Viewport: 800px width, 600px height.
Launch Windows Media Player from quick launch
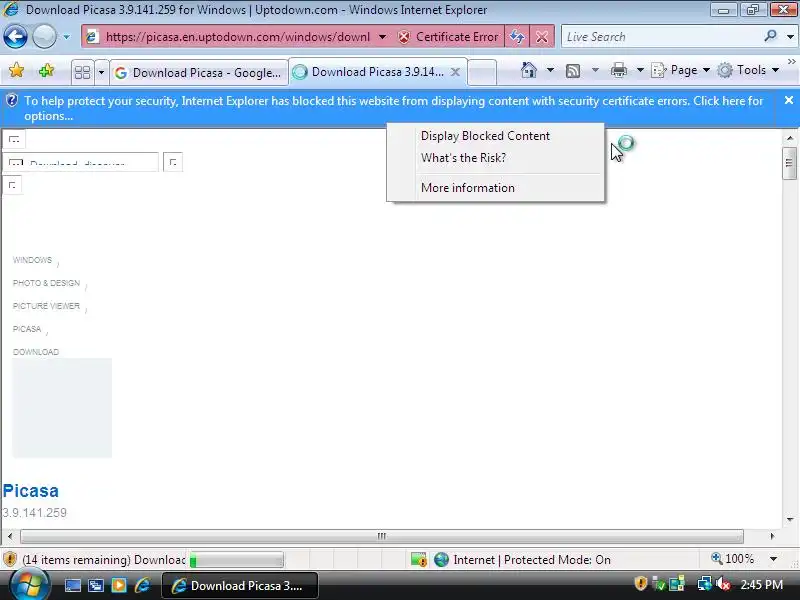[119, 586]
